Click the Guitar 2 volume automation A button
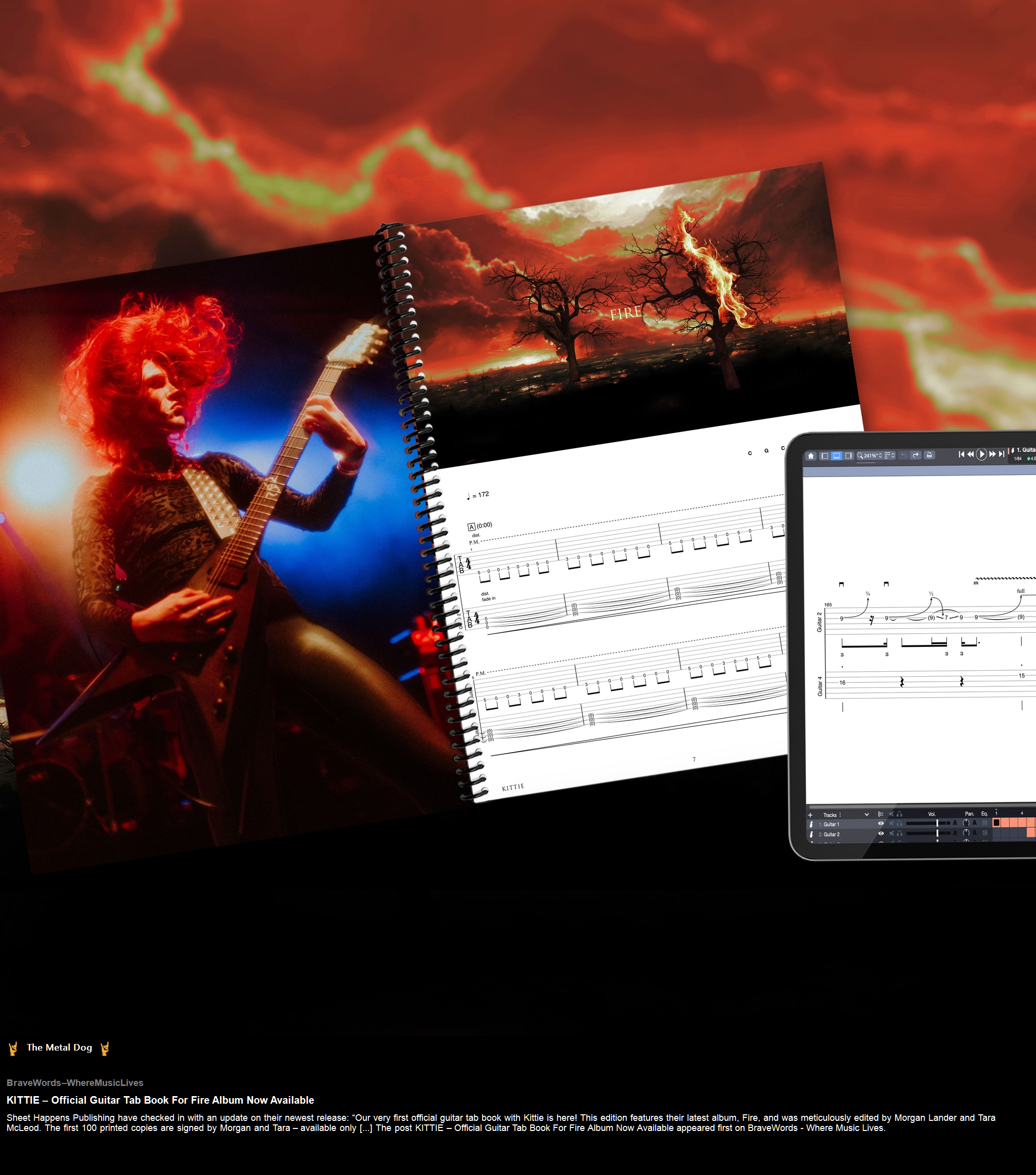The image size is (1036, 1175). click(x=955, y=834)
